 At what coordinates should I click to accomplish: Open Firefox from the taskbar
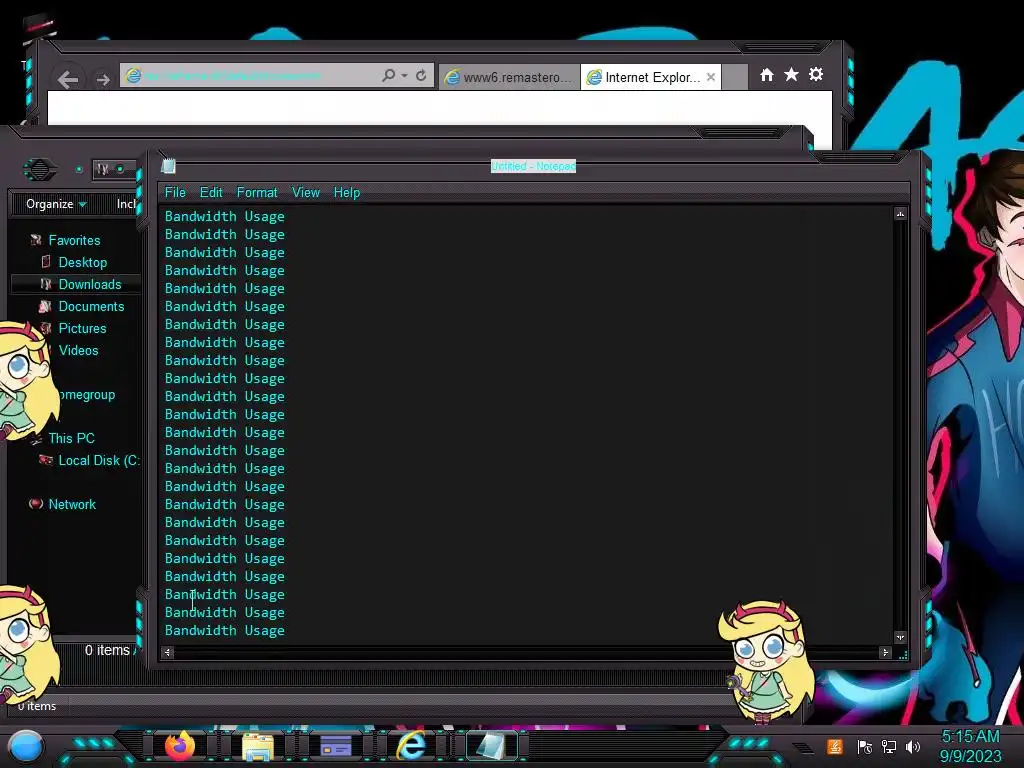[180, 746]
